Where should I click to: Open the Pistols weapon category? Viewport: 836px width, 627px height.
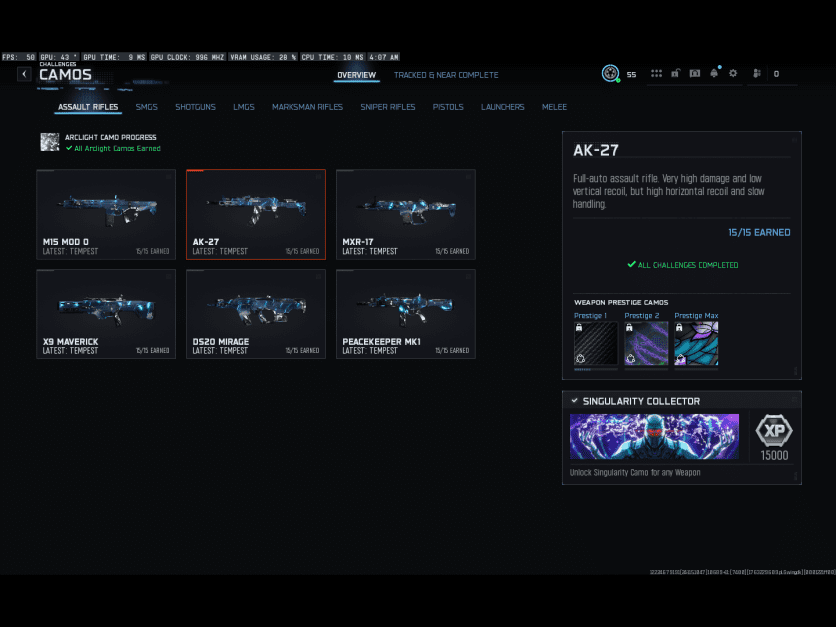(448, 107)
